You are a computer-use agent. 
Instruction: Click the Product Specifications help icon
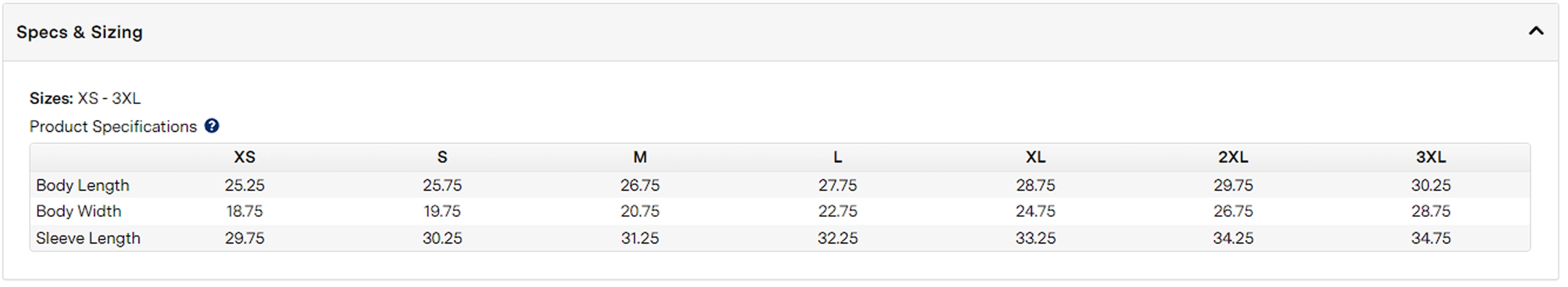click(x=212, y=126)
